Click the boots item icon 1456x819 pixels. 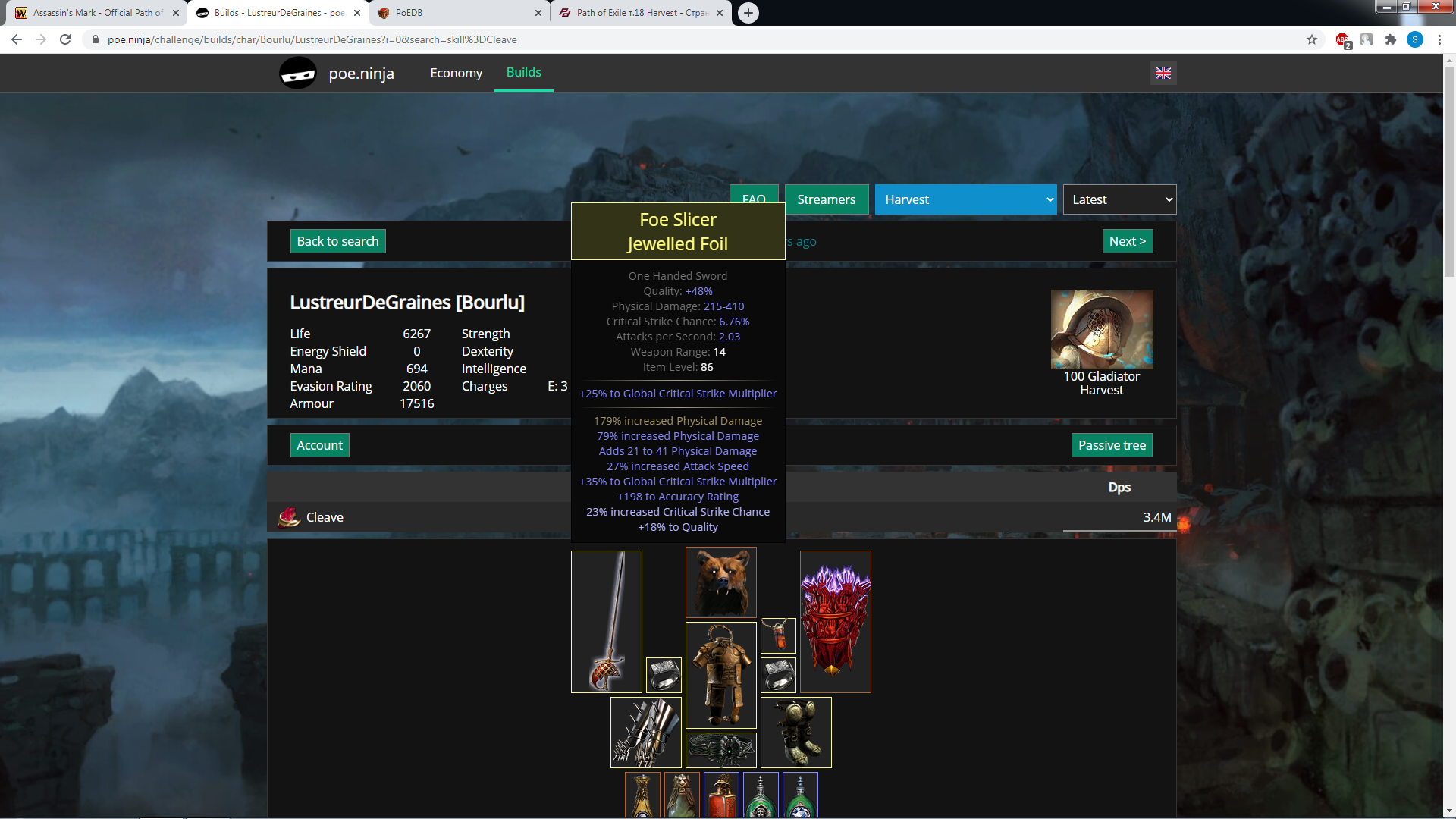coord(795,733)
